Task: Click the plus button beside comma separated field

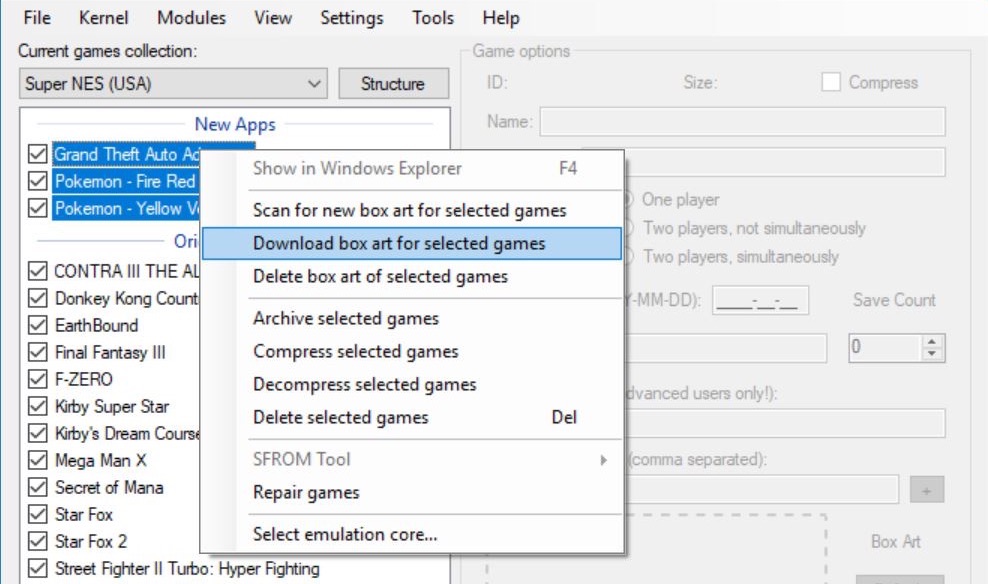Action: click(927, 490)
